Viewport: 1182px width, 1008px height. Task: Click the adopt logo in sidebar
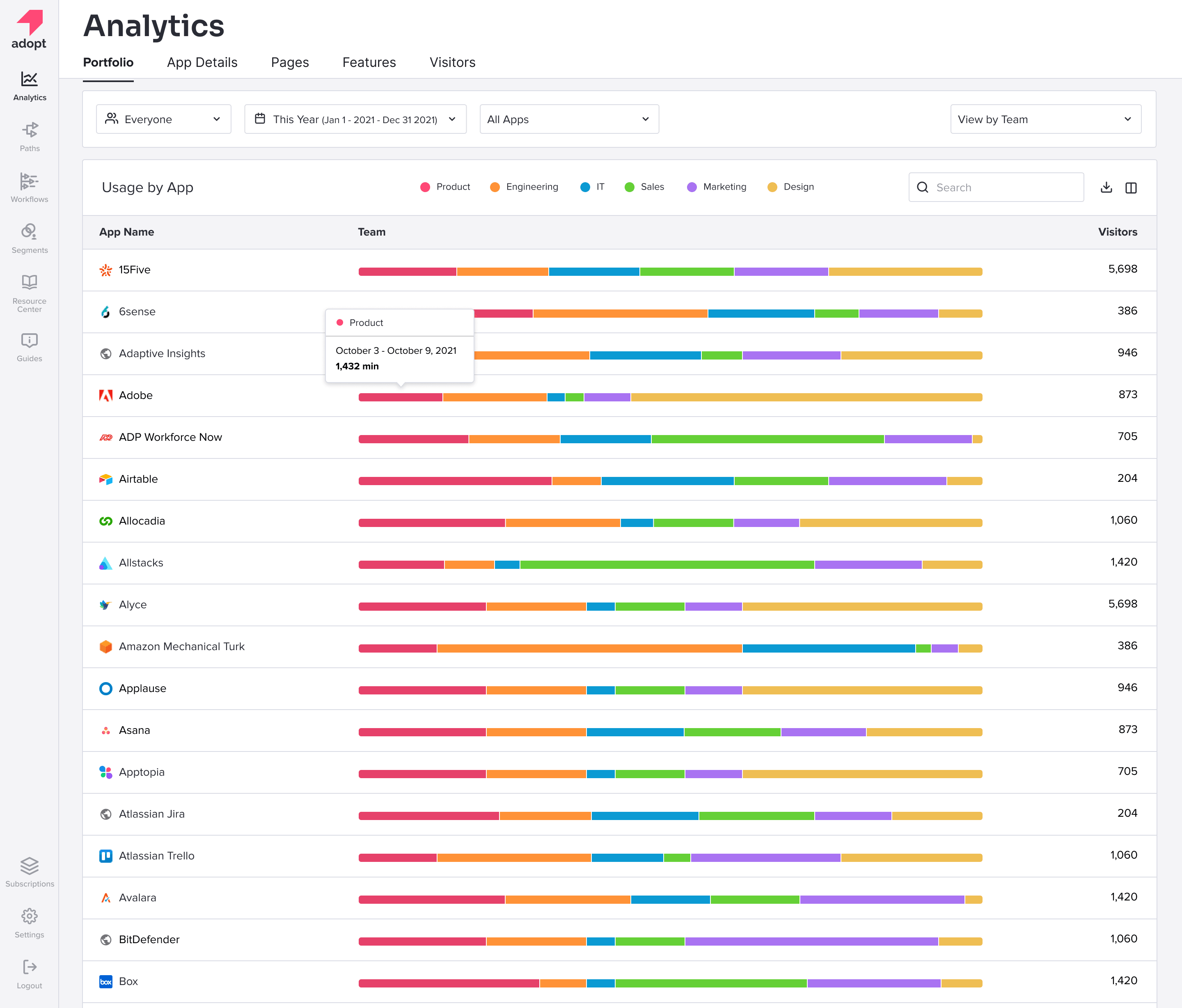[29, 30]
